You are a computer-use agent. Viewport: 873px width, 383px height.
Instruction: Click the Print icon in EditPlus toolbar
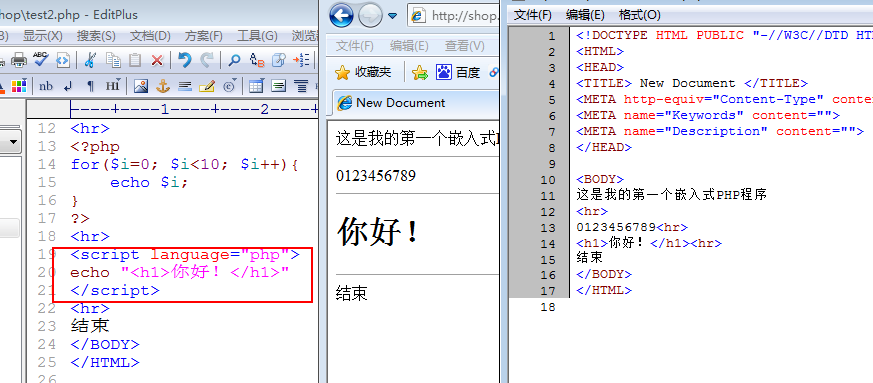click(19, 60)
